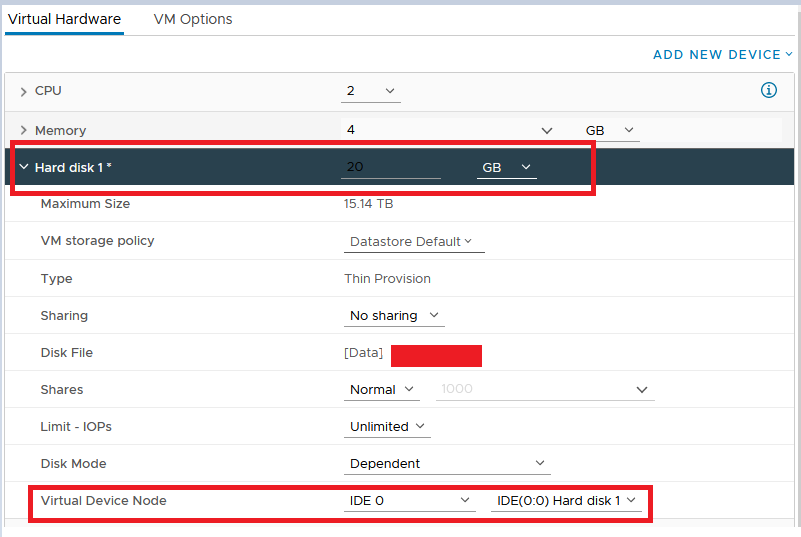Viewport: 801px width, 537px height.
Task: Open the Add New Device menu
Action: coord(722,55)
